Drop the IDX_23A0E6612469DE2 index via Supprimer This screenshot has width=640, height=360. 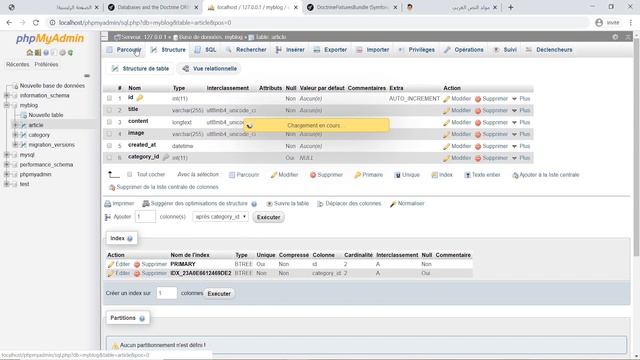[151, 273]
